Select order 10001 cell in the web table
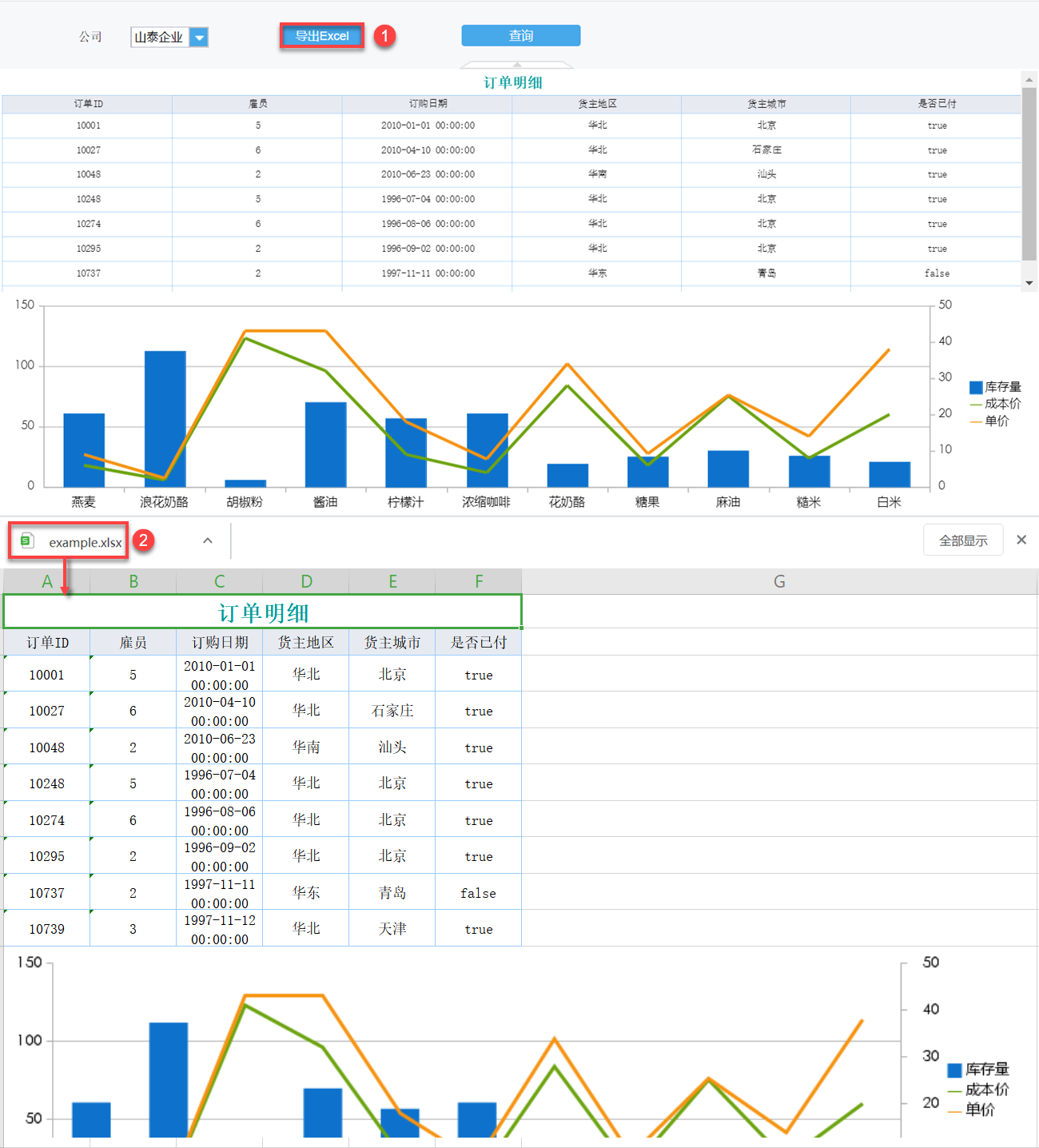Image resolution: width=1039 pixels, height=1148 pixels. tap(88, 126)
